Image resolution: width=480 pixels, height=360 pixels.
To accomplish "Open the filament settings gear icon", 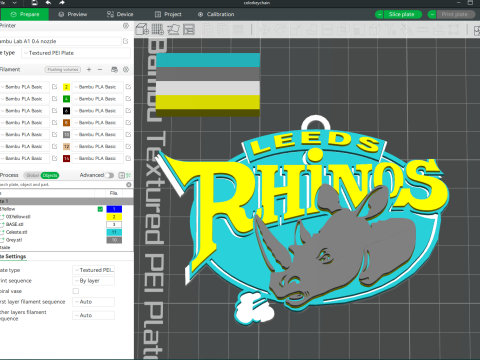I will pyautogui.click(x=126, y=69).
